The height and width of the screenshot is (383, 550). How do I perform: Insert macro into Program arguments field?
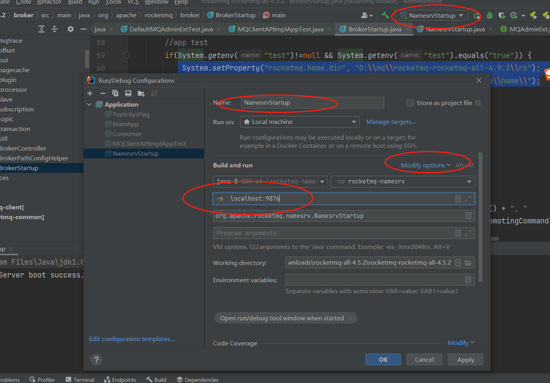[x=458, y=233]
